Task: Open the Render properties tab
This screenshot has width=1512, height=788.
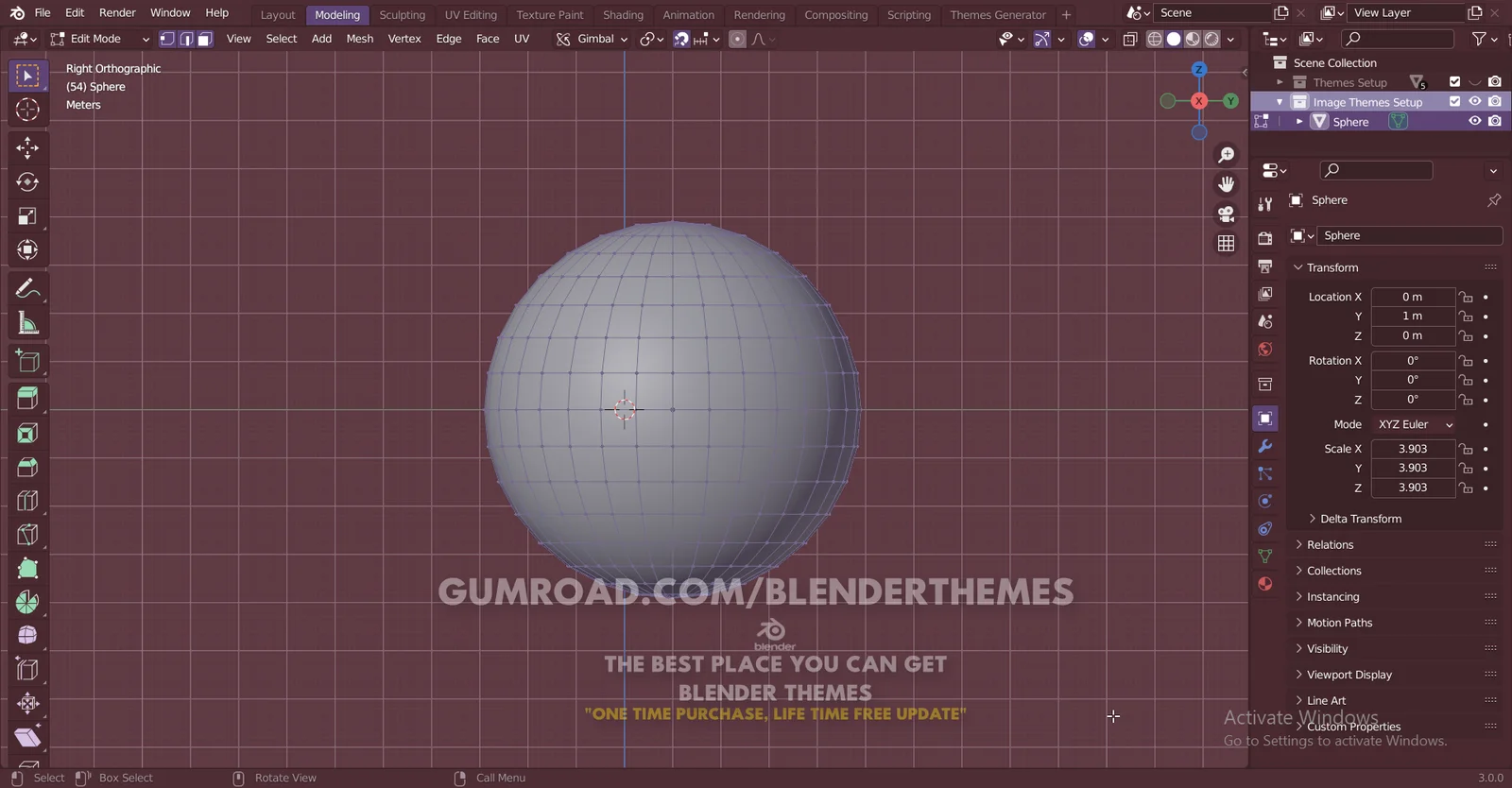Action: coord(1265,238)
